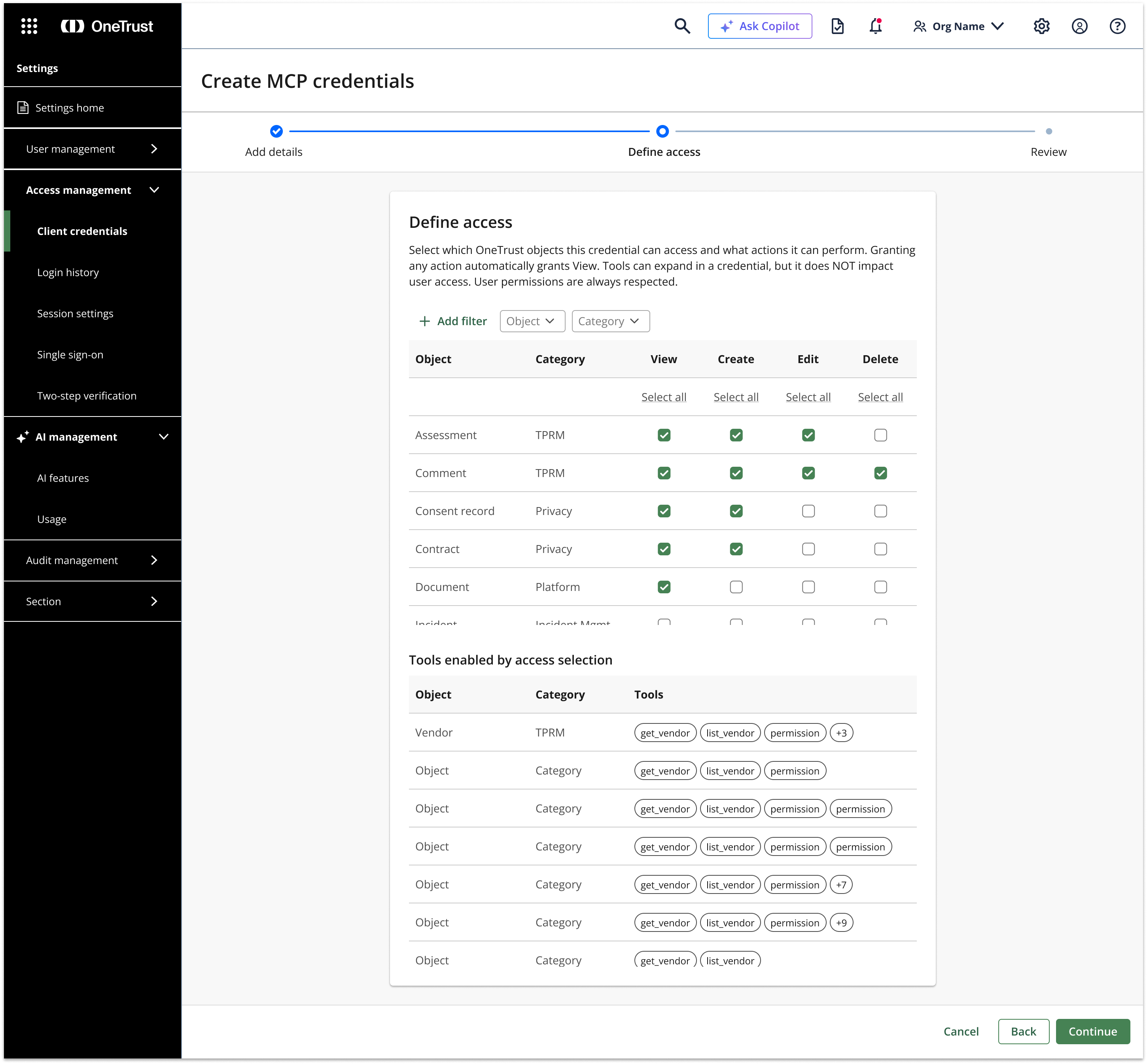Screen dimensions: 1147x1064
Task: Expand Vendor +3 tools badge
Action: [x=841, y=733]
